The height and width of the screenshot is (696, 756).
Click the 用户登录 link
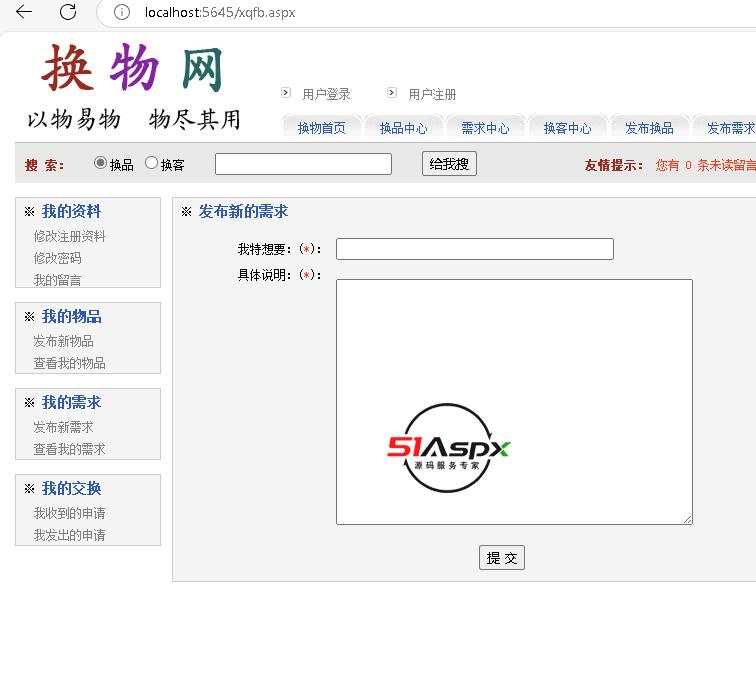click(x=326, y=94)
